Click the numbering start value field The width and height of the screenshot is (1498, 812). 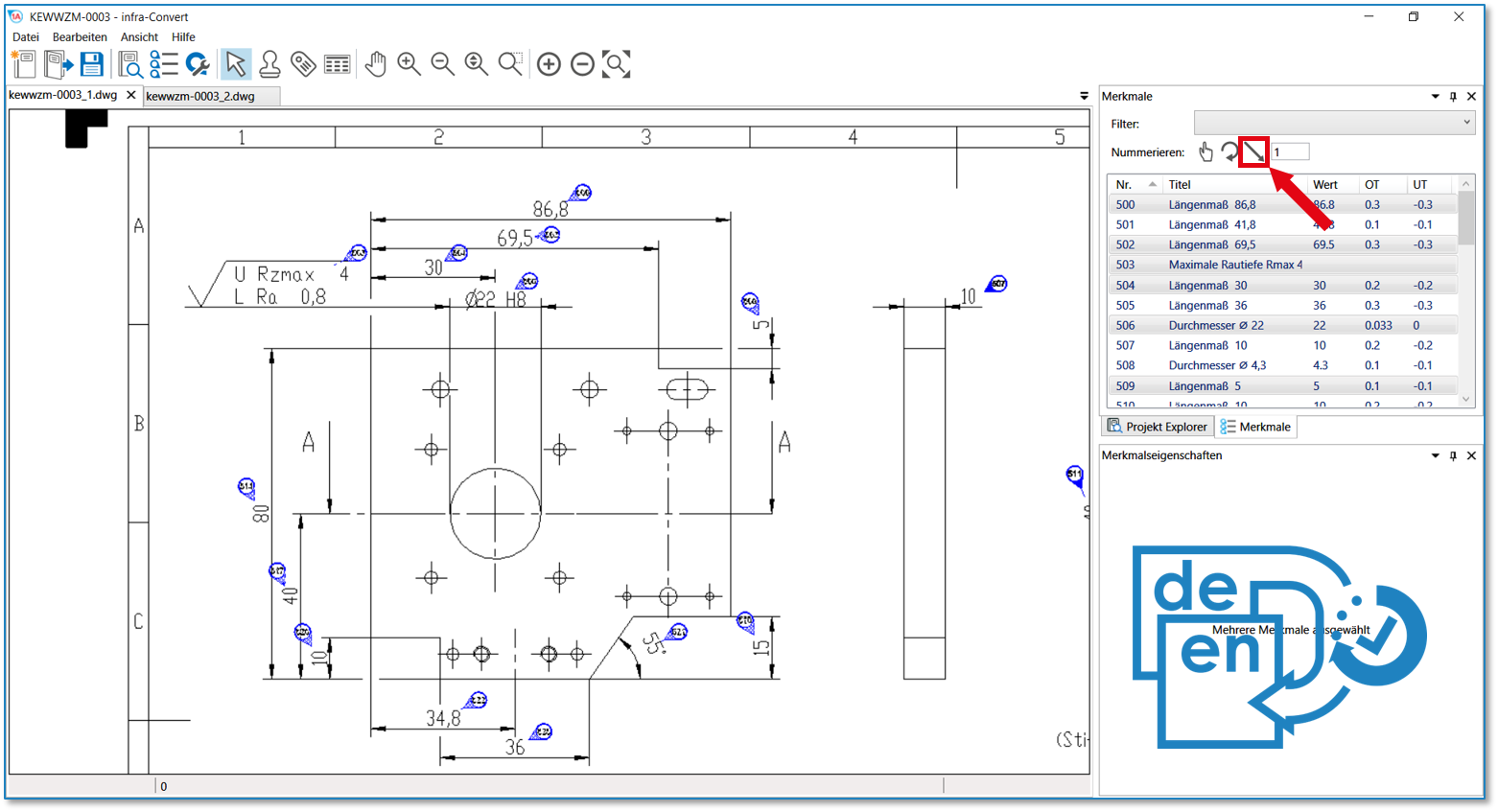pos(1290,152)
